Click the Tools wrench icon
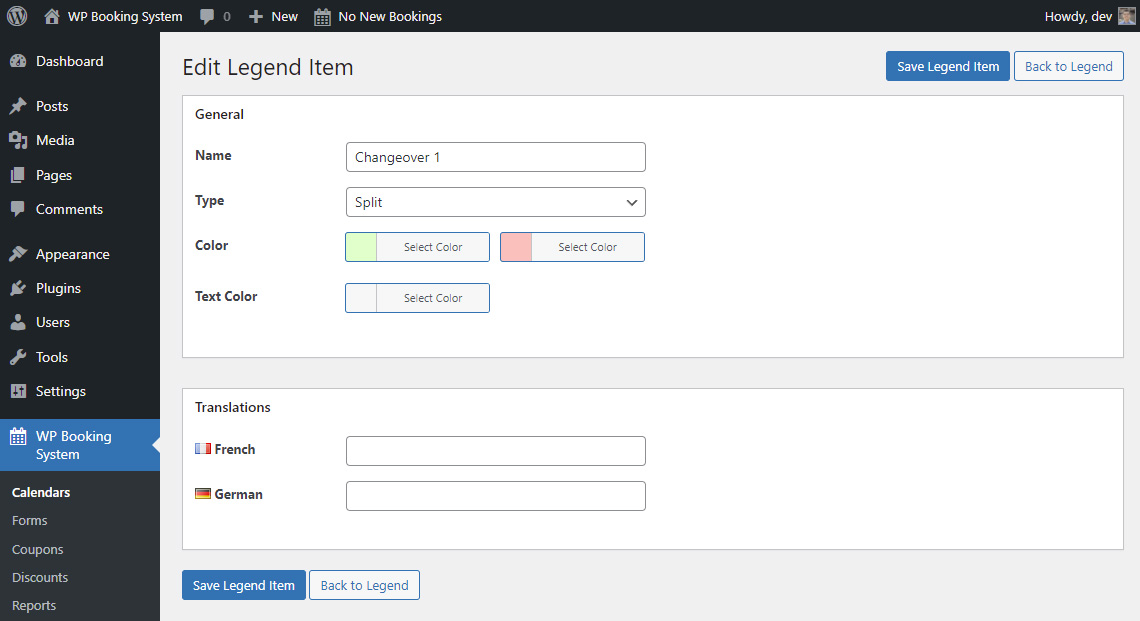The image size is (1140, 621). click(x=18, y=357)
